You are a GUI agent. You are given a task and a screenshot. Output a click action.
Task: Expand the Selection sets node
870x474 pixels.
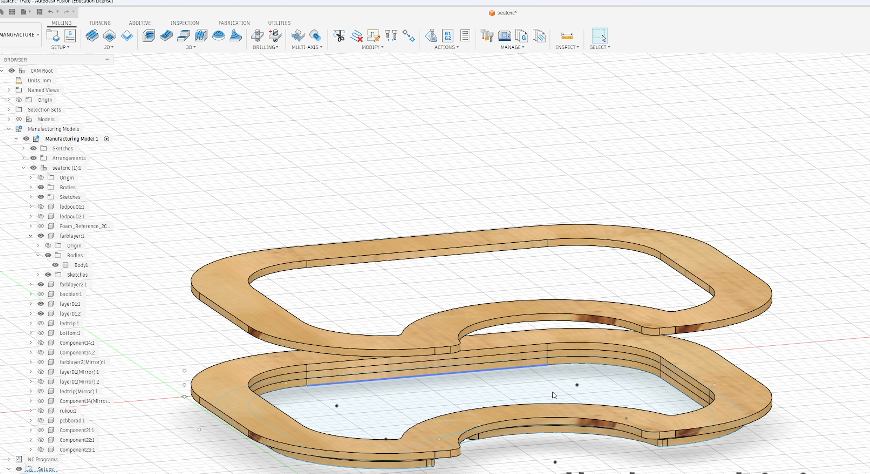pyautogui.click(x=9, y=109)
